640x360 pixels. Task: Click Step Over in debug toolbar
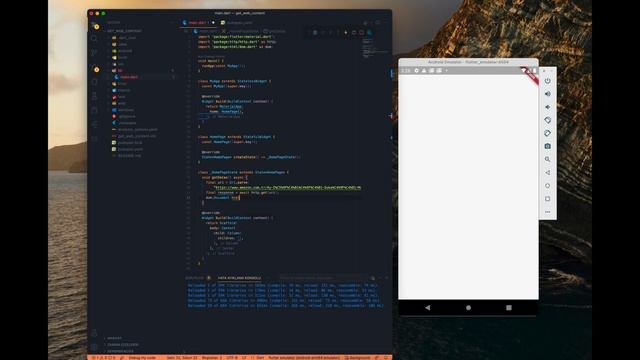pos(322,32)
